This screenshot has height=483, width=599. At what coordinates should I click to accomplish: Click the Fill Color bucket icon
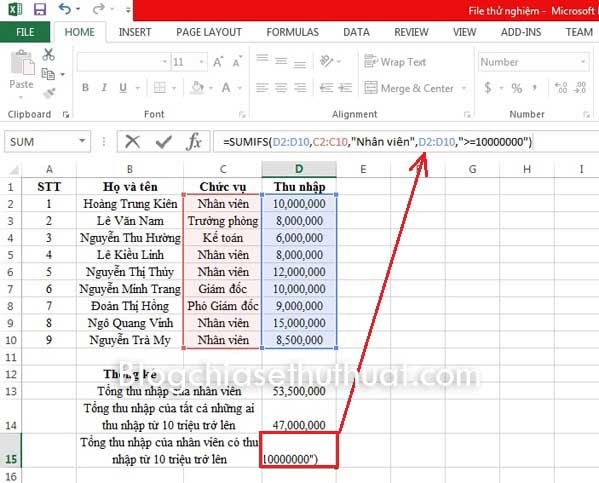coord(198,88)
